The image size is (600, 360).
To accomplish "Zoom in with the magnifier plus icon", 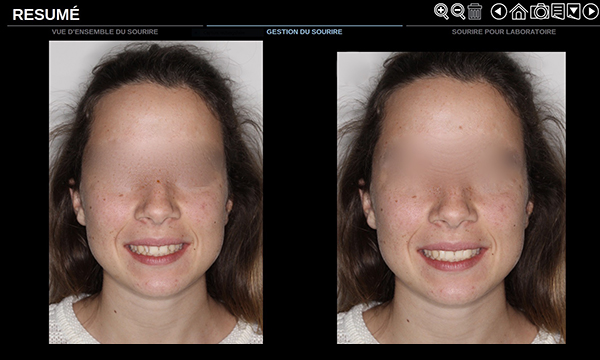I will (x=441, y=11).
